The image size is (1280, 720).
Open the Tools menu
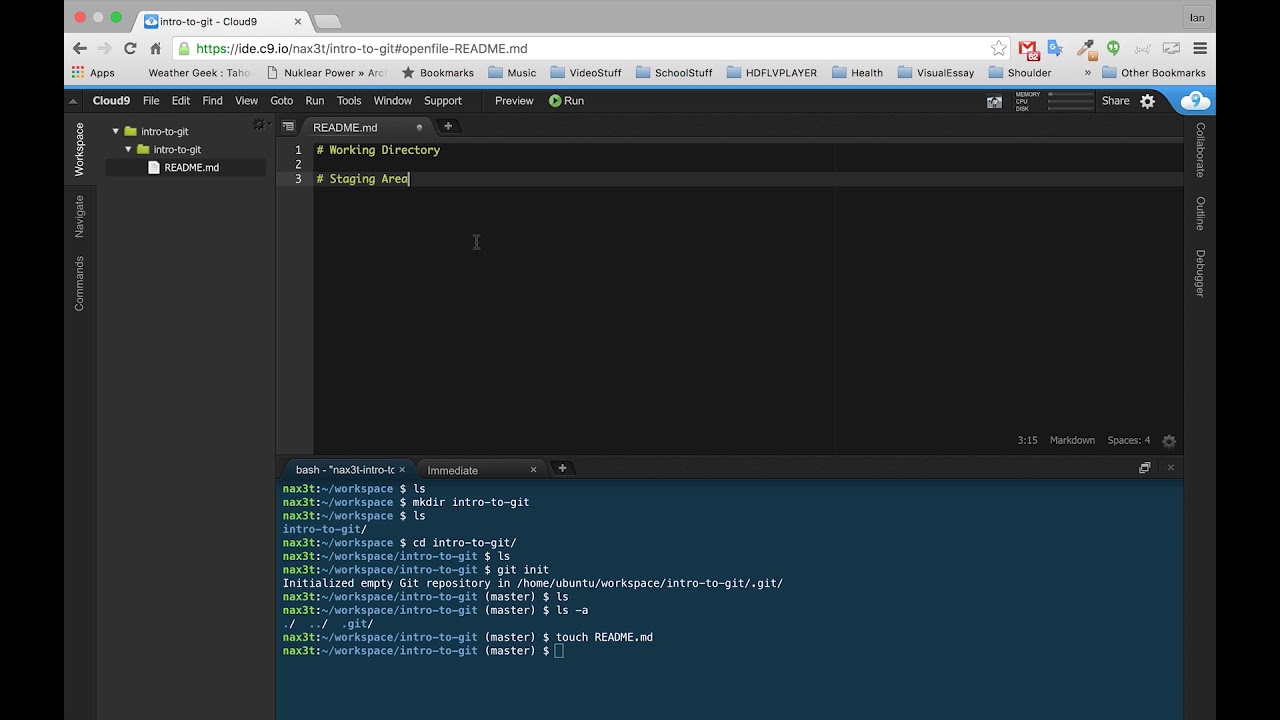349,101
